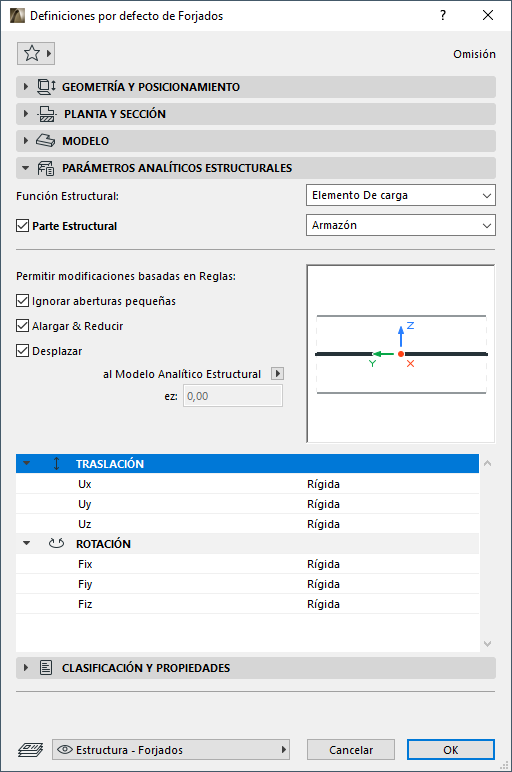This screenshot has height=772, width=512.
Task: Open the help question mark button
Action: (443, 15)
